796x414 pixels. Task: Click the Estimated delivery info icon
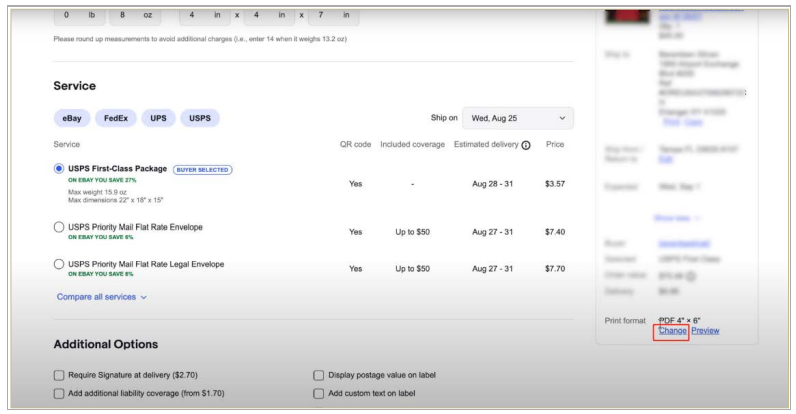(526, 145)
